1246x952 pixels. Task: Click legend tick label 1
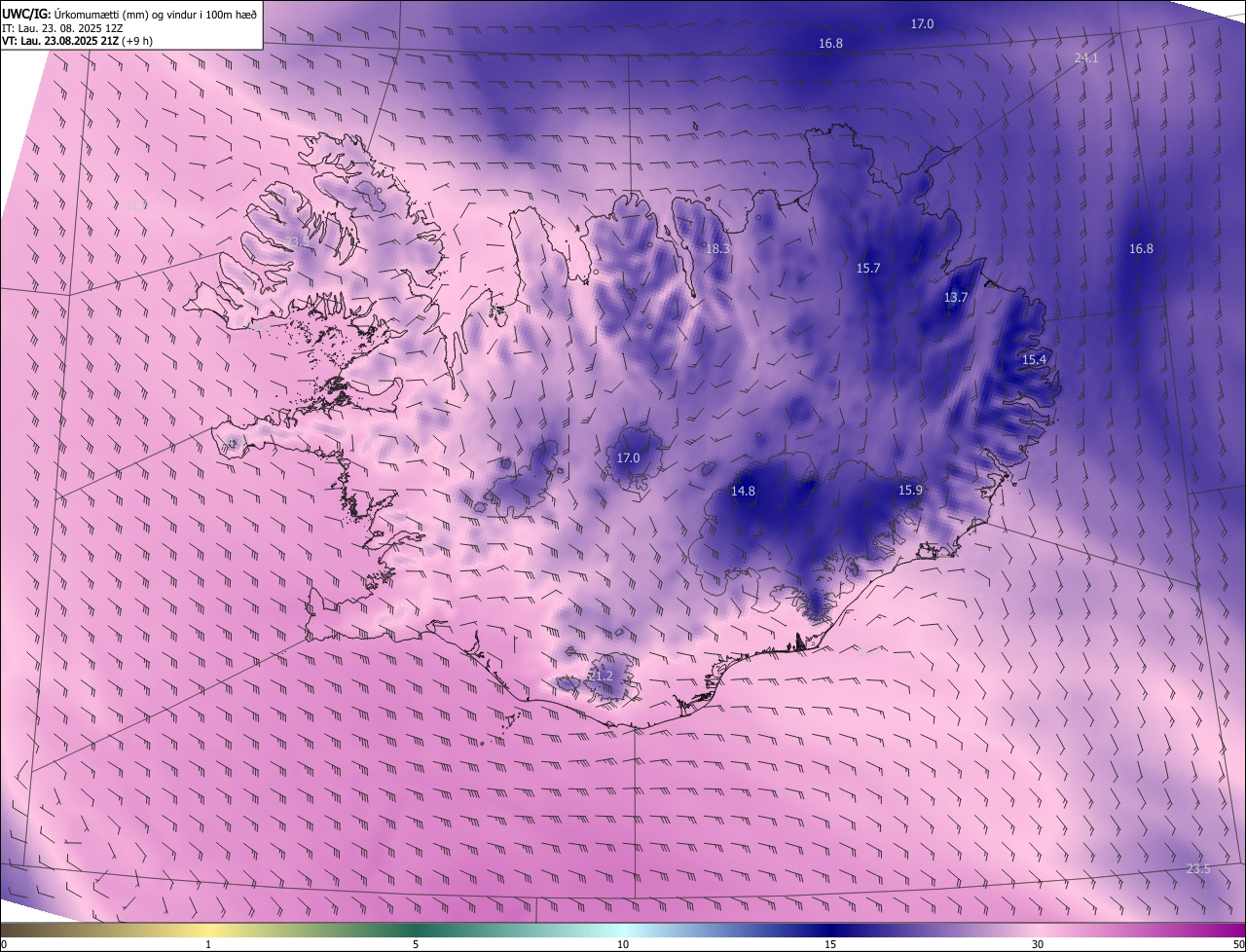(208, 945)
